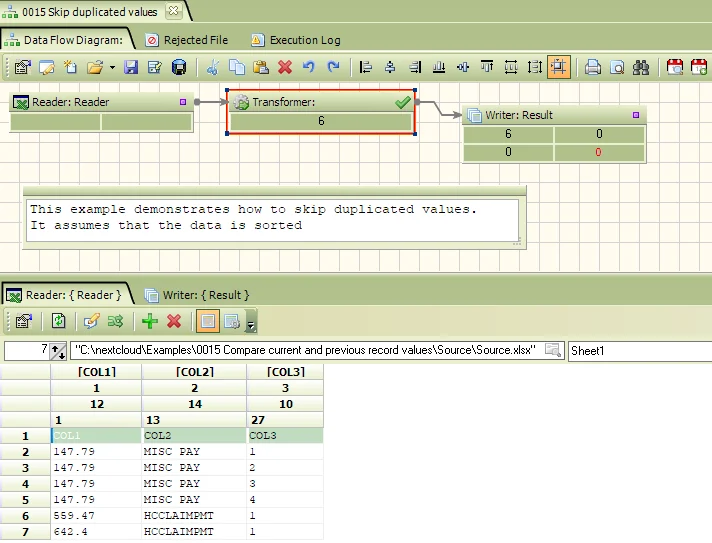
Task: Refresh Reader data with green arrows icon
Action: (58, 321)
